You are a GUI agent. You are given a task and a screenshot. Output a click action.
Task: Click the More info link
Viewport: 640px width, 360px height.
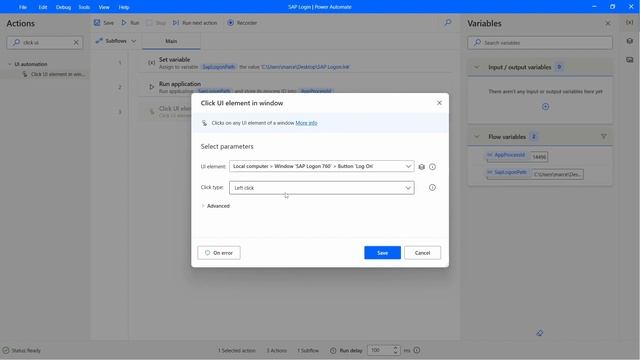(x=306, y=123)
